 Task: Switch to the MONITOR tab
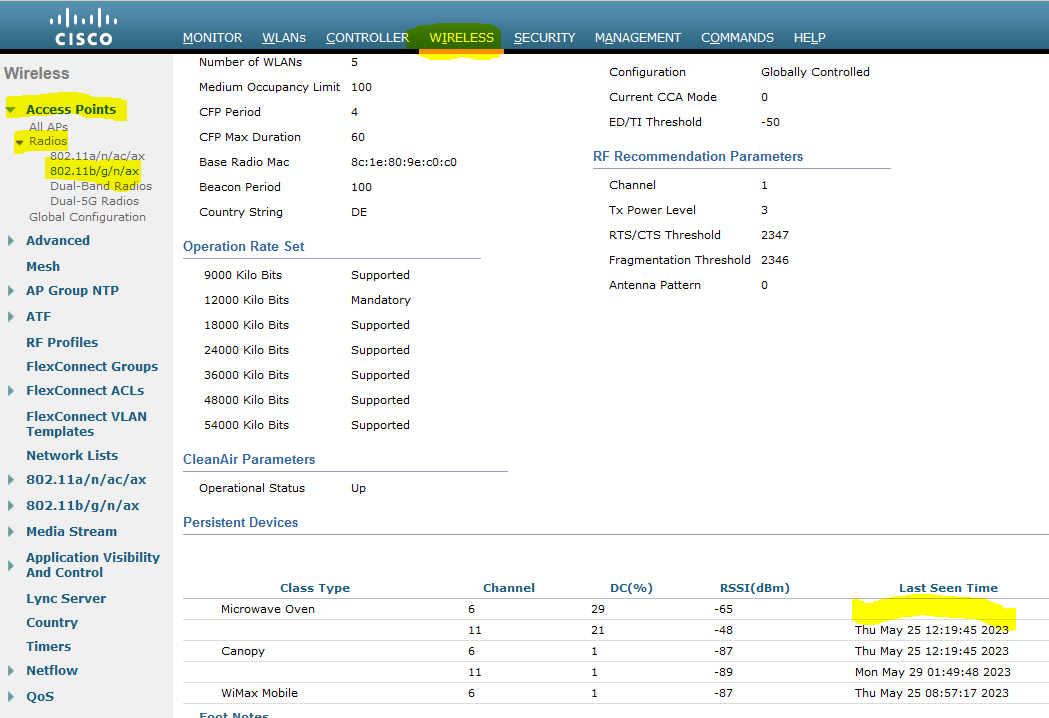click(x=212, y=37)
